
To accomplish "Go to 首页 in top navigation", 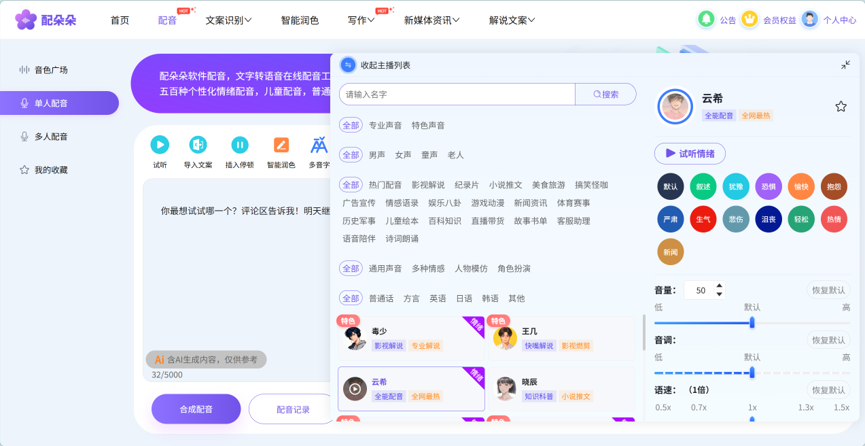I will click(120, 20).
